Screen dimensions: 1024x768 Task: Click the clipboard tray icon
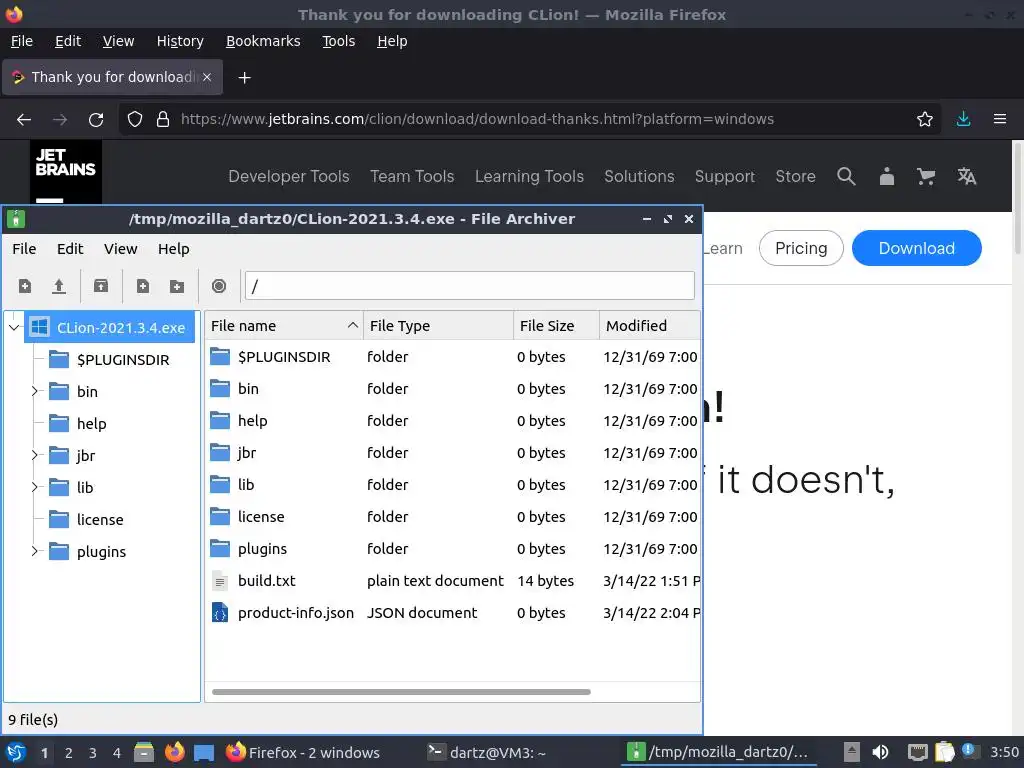coord(944,752)
